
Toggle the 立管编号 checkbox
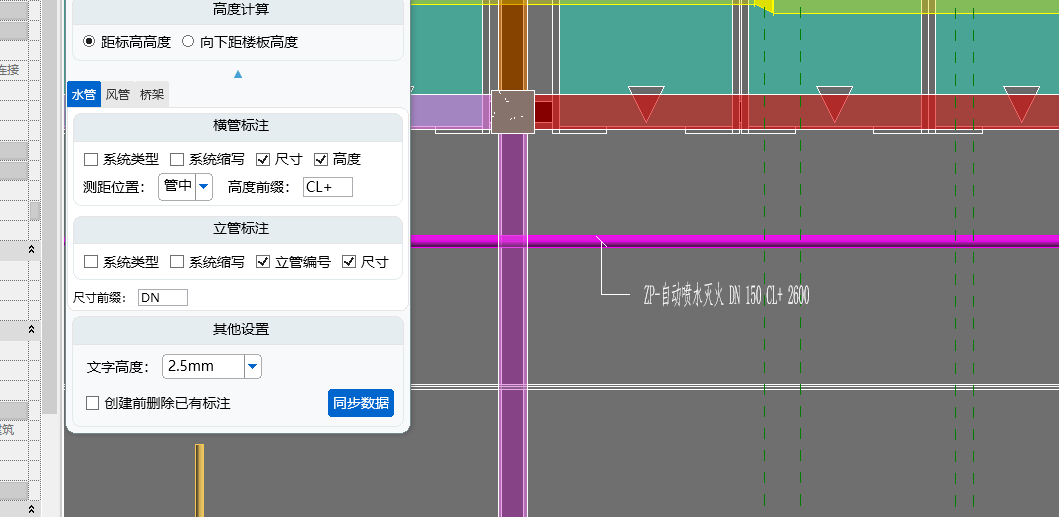point(263,262)
